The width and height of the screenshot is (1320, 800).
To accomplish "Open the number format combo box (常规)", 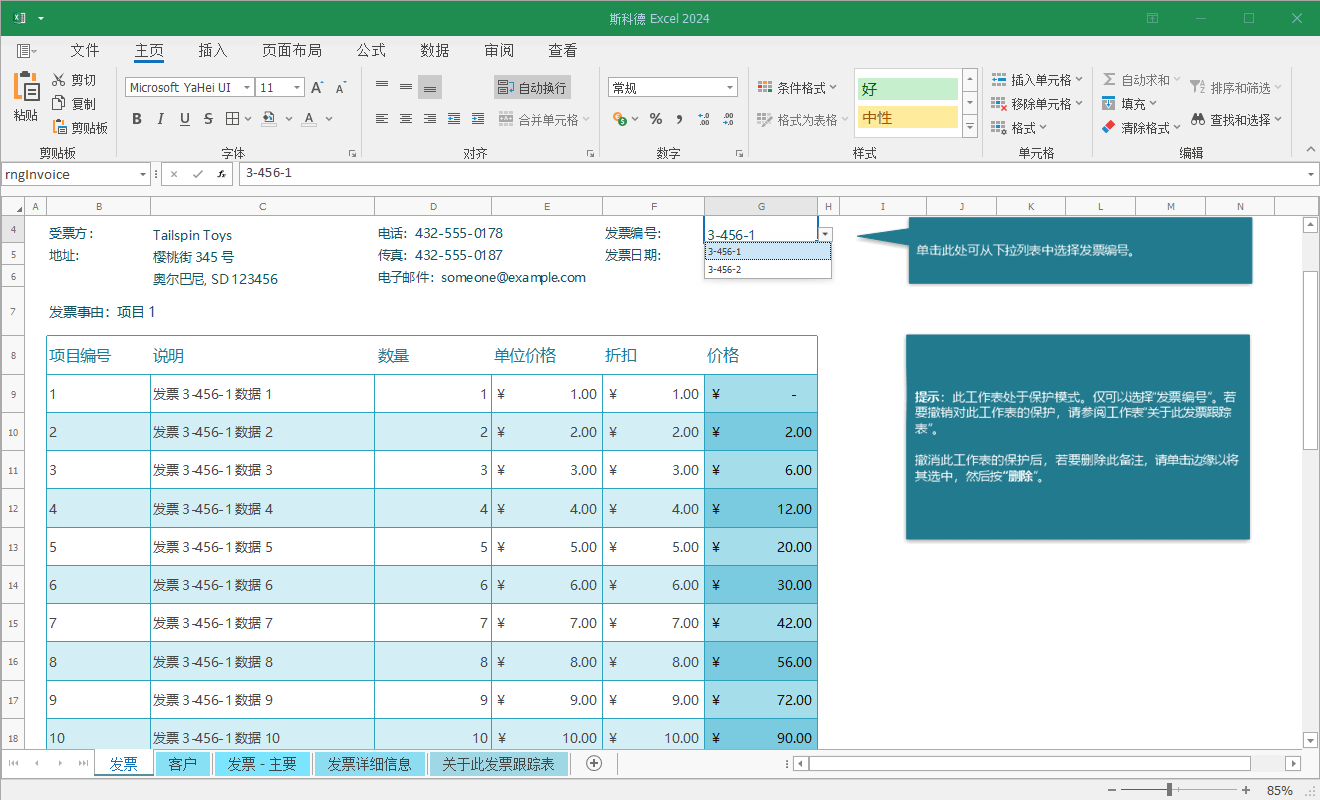I will [672, 88].
